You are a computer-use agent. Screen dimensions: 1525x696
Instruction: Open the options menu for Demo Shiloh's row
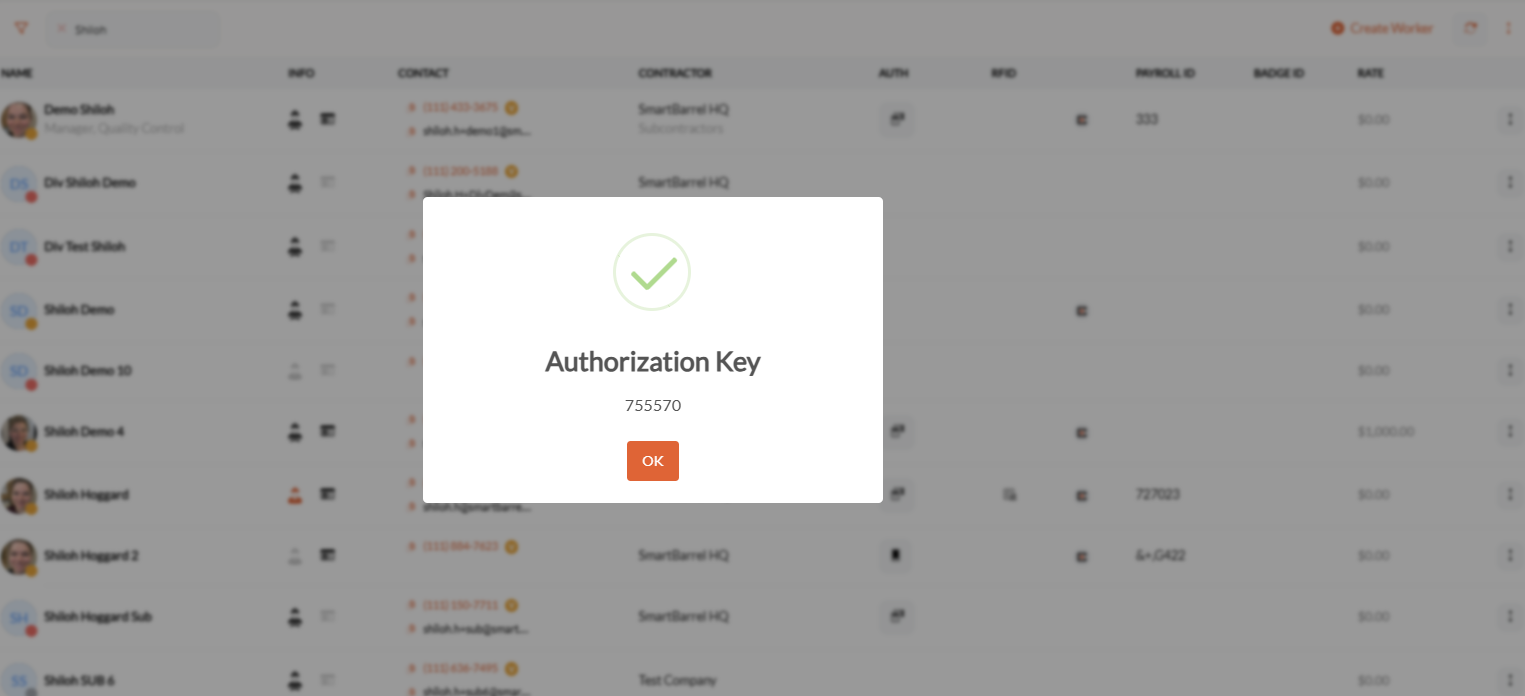pyautogui.click(x=1511, y=119)
